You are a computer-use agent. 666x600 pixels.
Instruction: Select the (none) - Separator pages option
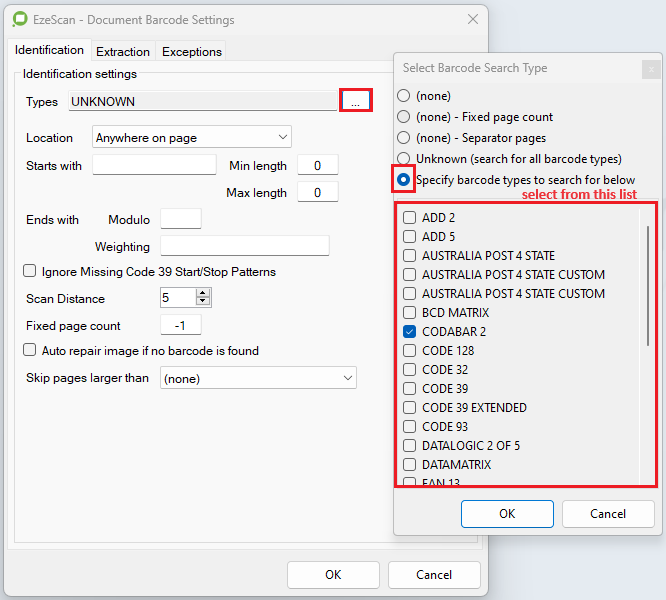(x=404, y=138)
